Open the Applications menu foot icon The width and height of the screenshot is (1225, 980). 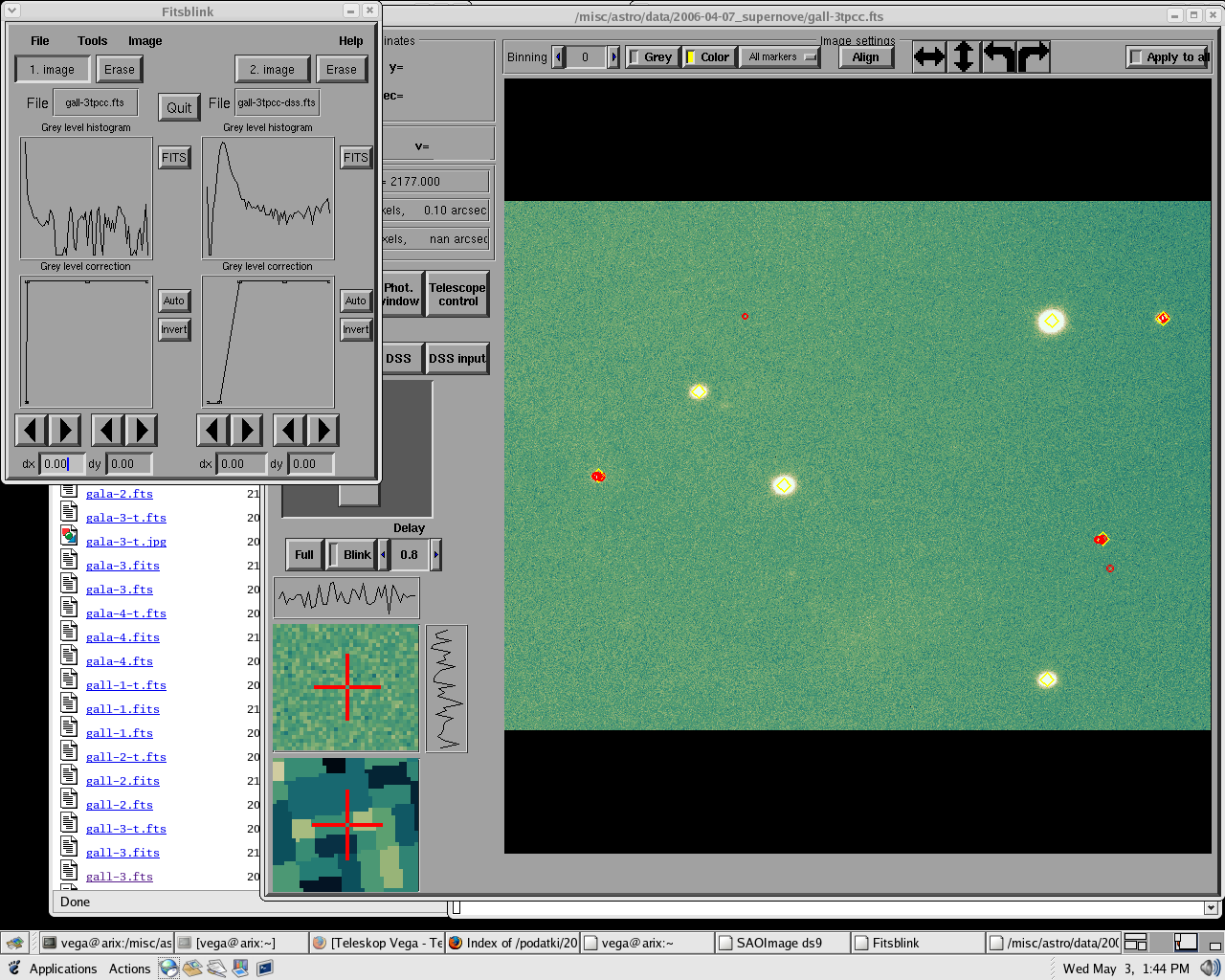14,968
